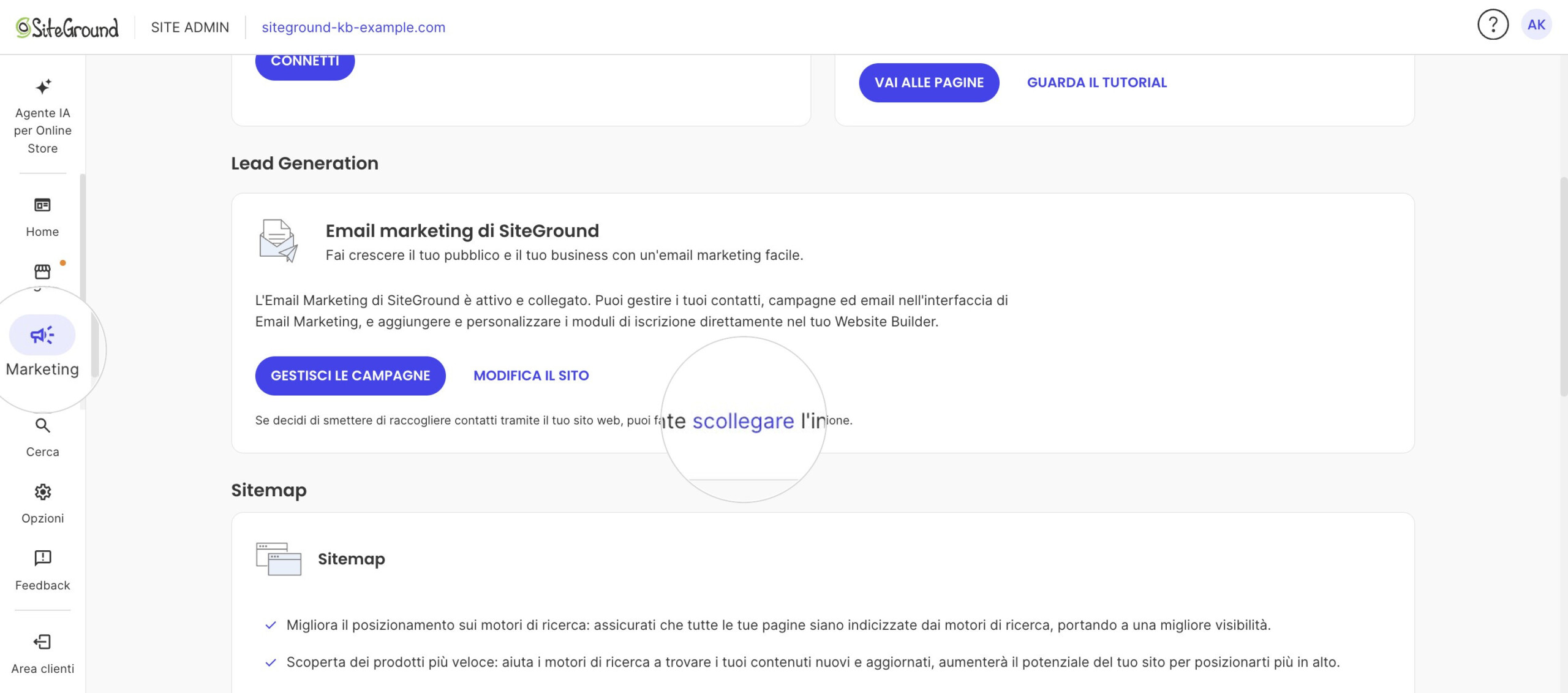1568x693 pixels.
Task: Click the Lead Generation heading
Action: click(304, 163)
